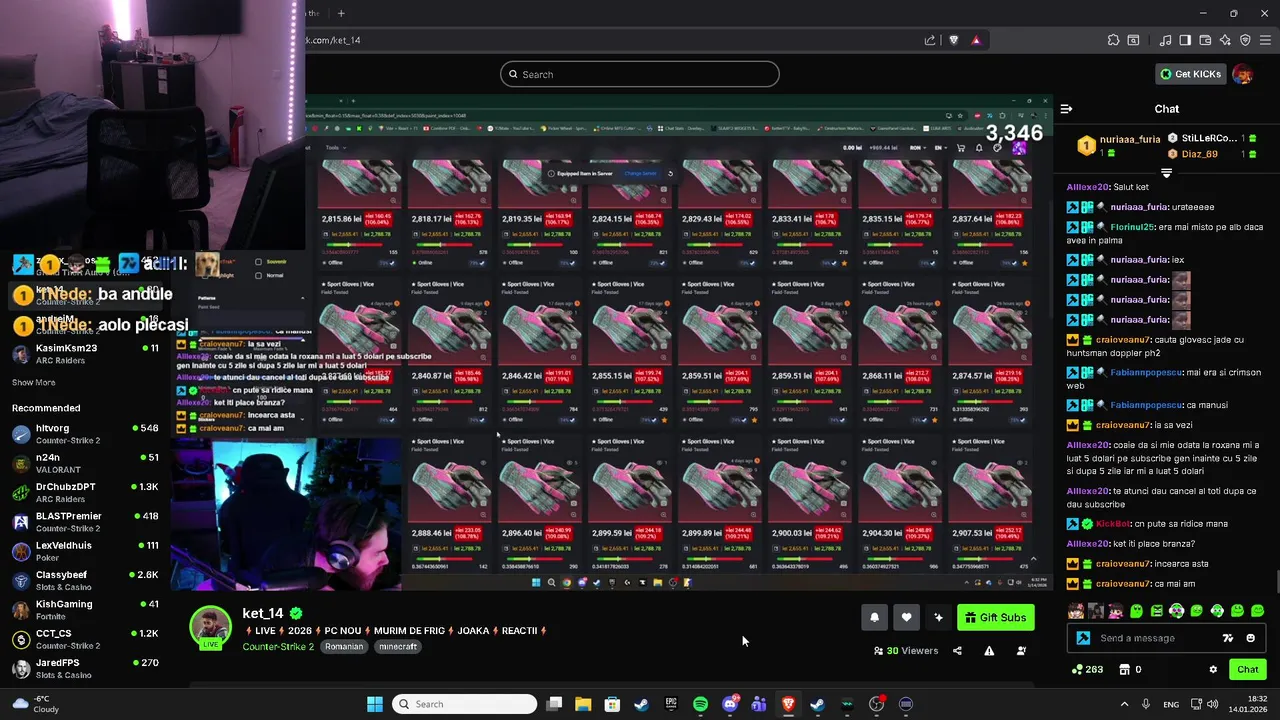Select the Romanian language tag
The image size is (1280, 720).
pos(343,646)
